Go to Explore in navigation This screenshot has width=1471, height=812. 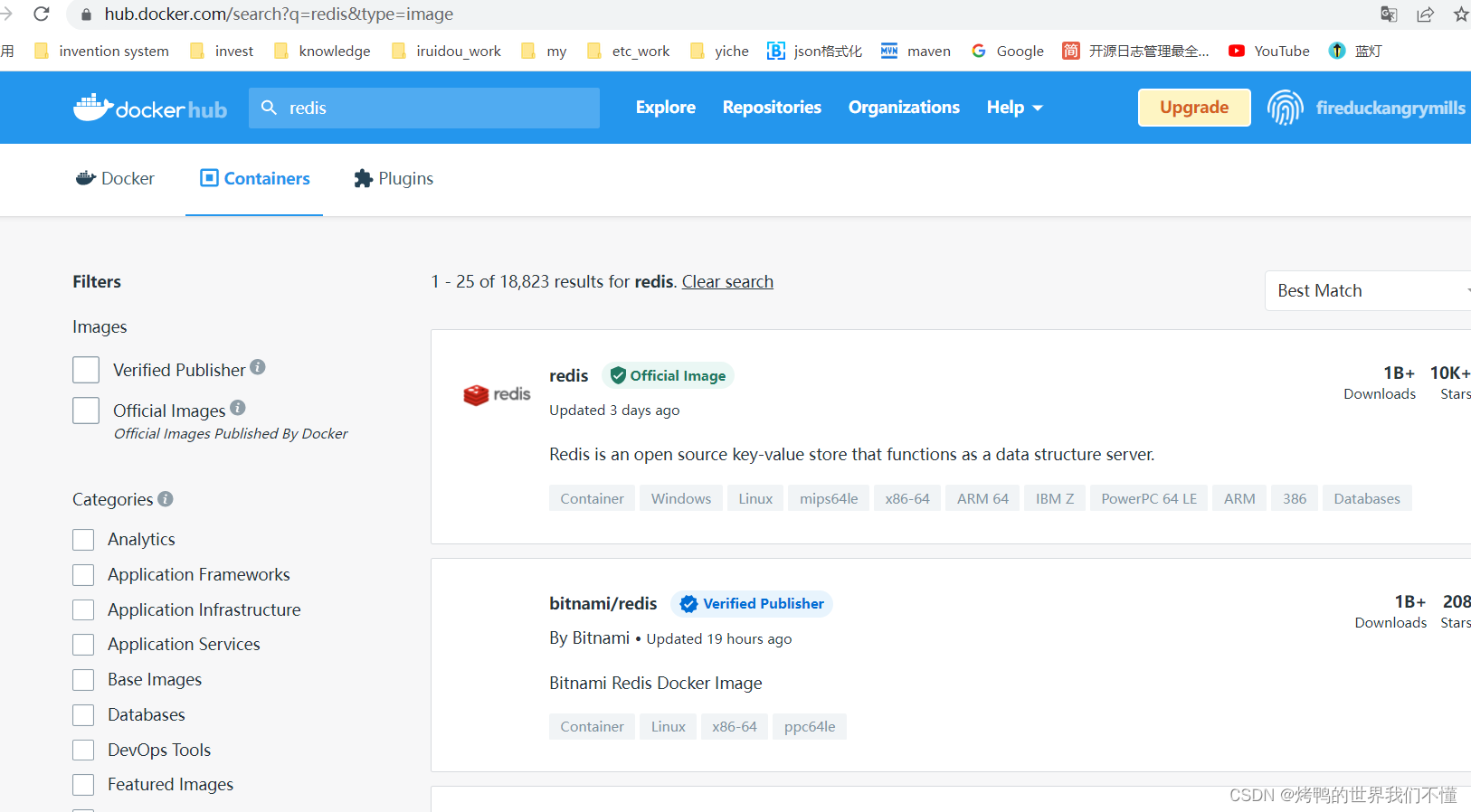(x=666, y=108)
